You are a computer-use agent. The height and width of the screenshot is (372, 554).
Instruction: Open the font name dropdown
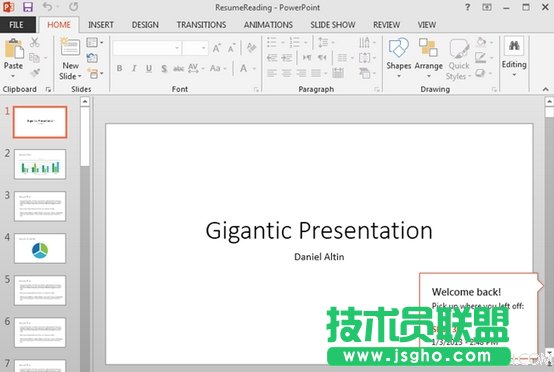pos(177,48)
